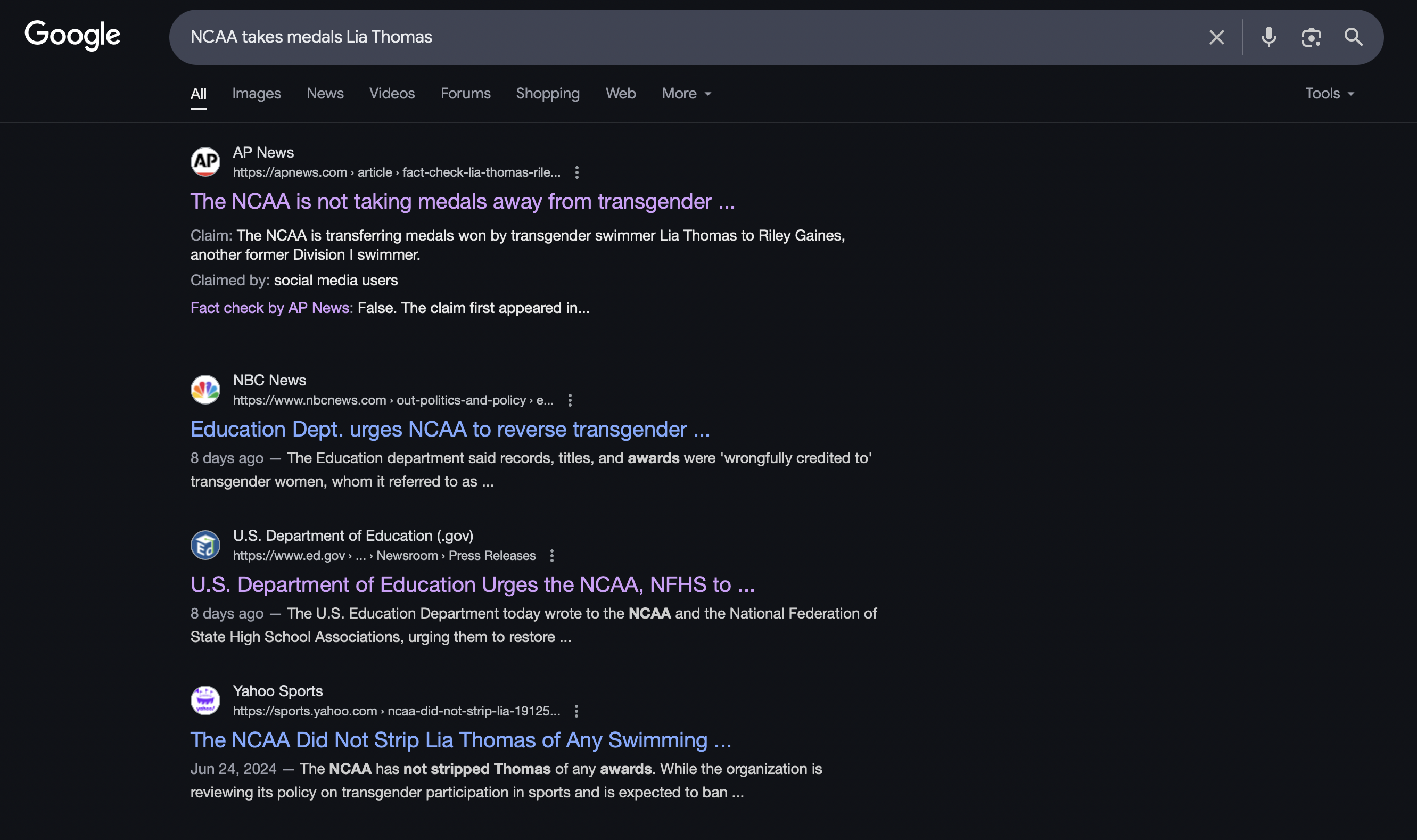Click the NBC News peacock favicon
This screenshot has width=1417, height=840.
205,390
